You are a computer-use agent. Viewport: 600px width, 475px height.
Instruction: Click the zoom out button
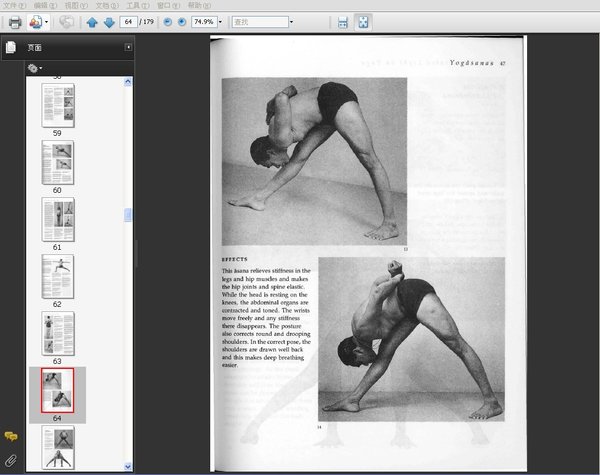pyautogui.click(x=167, y=21)
